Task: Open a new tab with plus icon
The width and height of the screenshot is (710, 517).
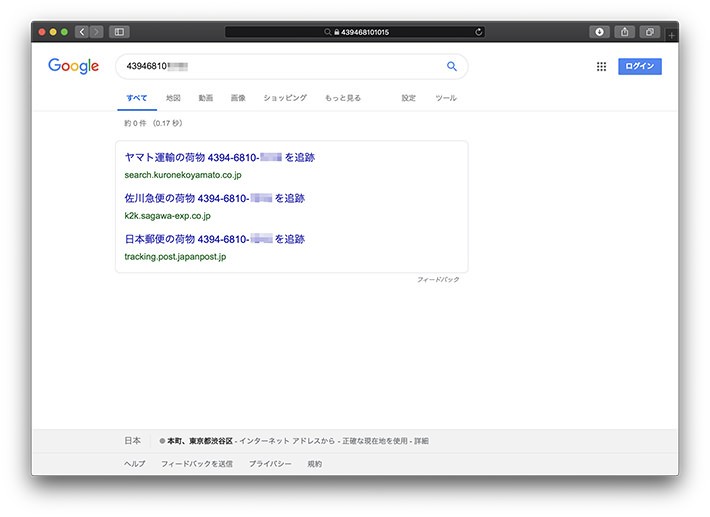Action: 672,35
